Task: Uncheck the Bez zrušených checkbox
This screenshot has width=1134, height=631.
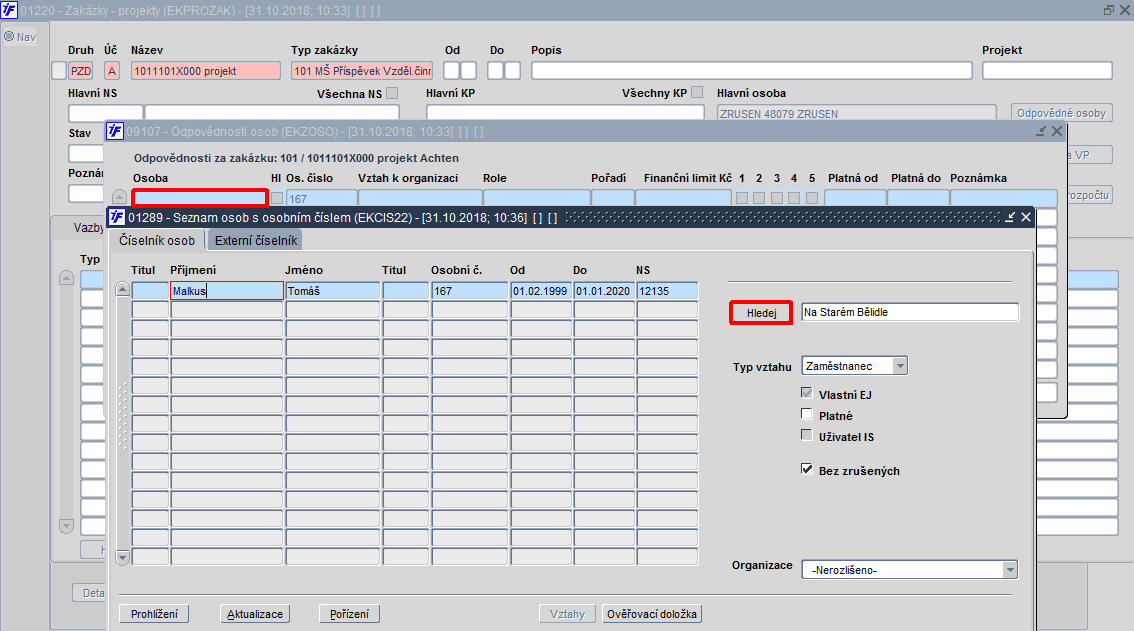Action: (806, 469)
